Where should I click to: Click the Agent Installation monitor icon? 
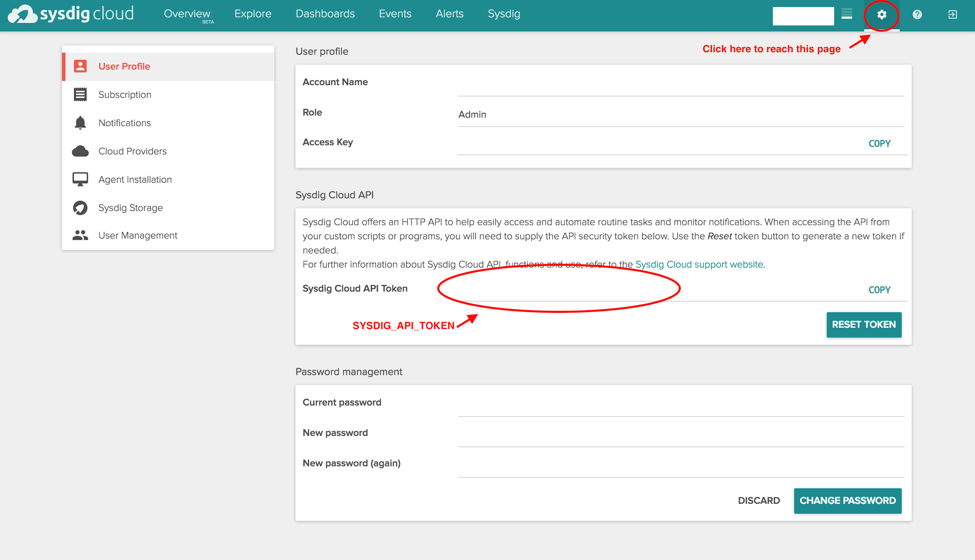(80, 179)
